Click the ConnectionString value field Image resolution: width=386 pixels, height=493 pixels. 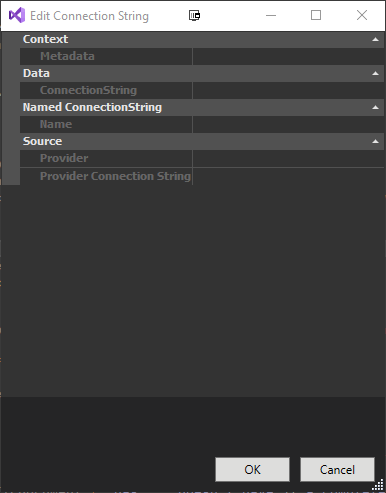tap(288, 90)
